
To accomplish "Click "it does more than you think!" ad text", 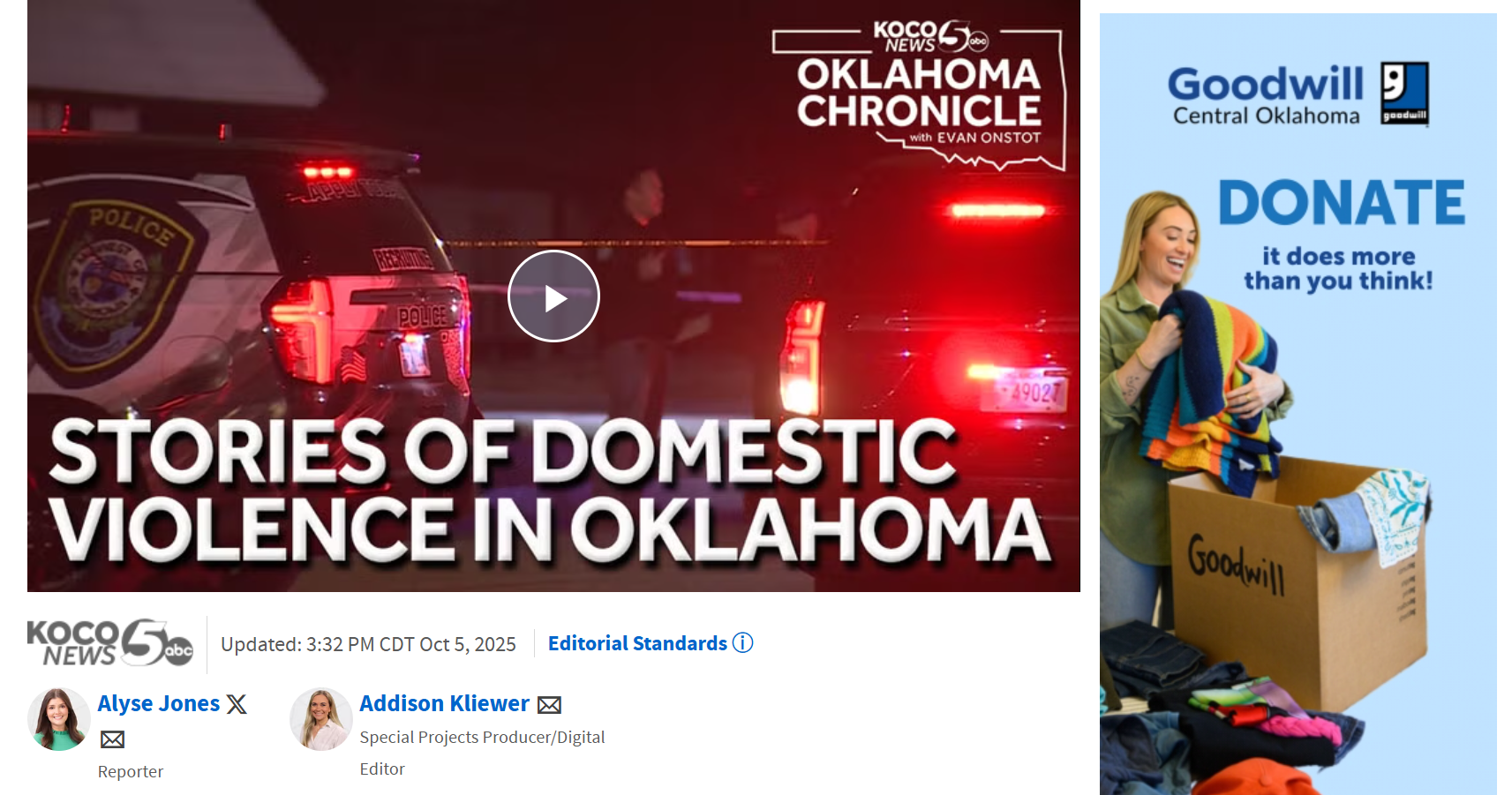I will (1338, 268).
